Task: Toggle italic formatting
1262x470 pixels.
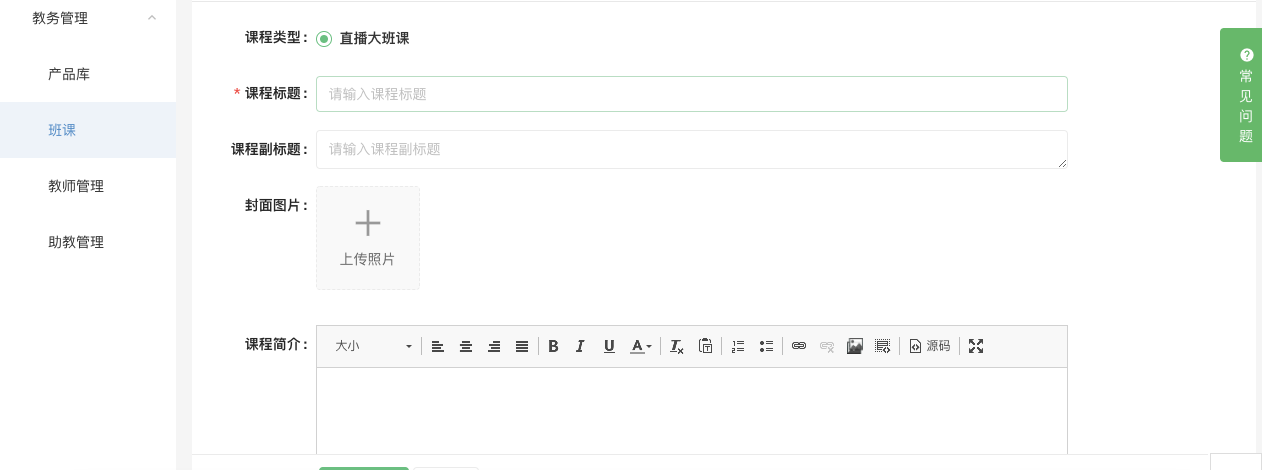Action: [x=581, y=346]
